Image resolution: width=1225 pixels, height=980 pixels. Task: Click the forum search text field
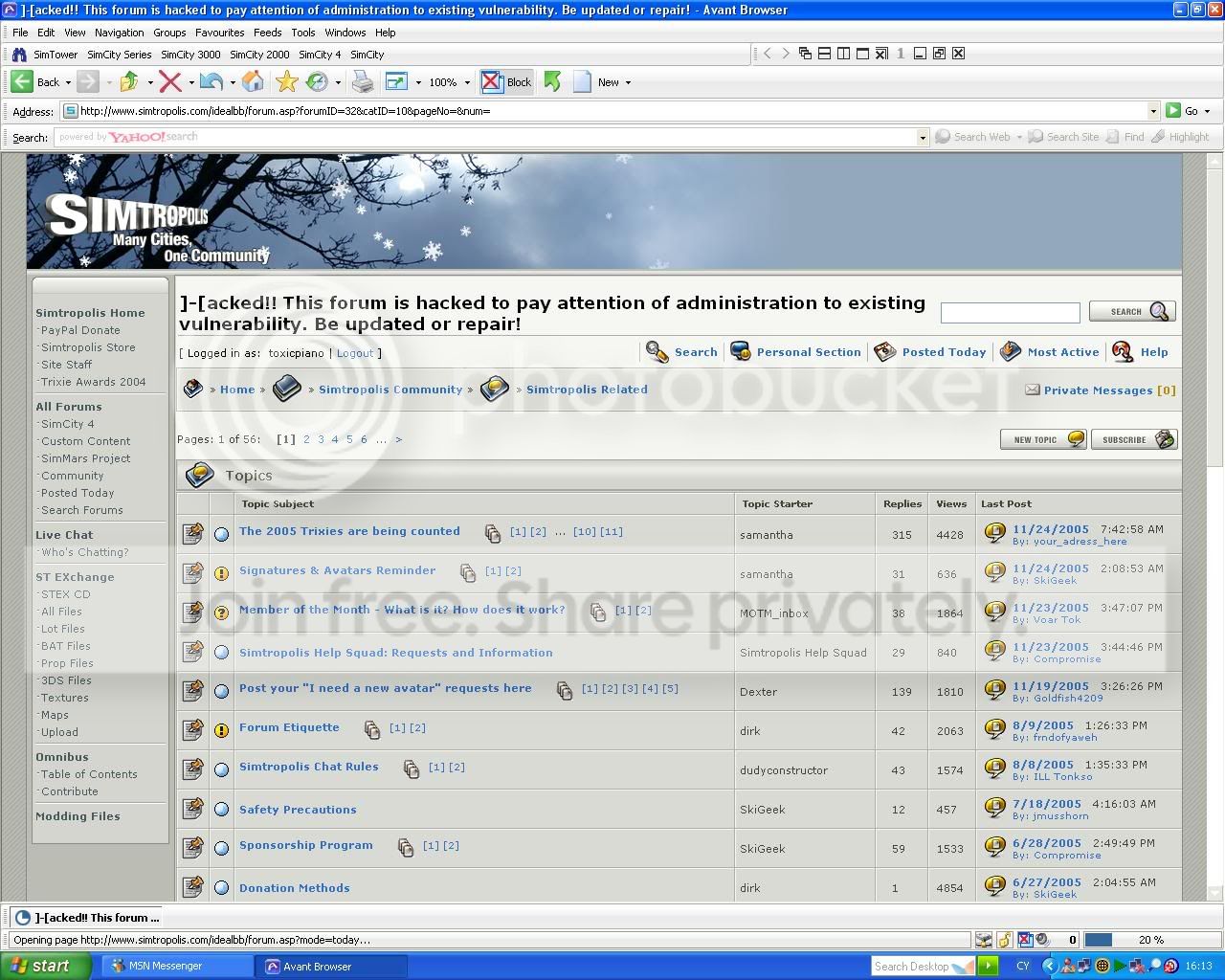(x=1010, y=313)
